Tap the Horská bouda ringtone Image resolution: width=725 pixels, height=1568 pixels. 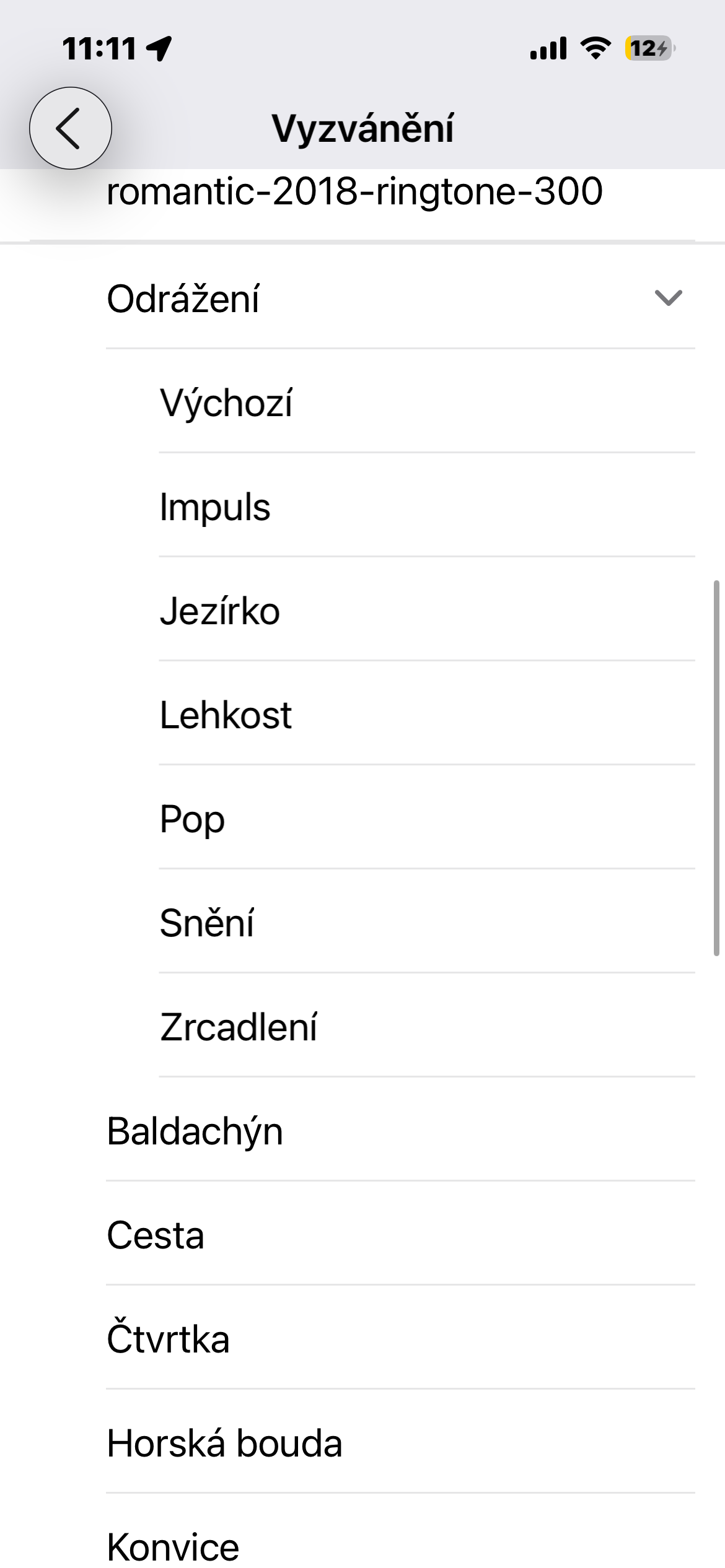224,1444
